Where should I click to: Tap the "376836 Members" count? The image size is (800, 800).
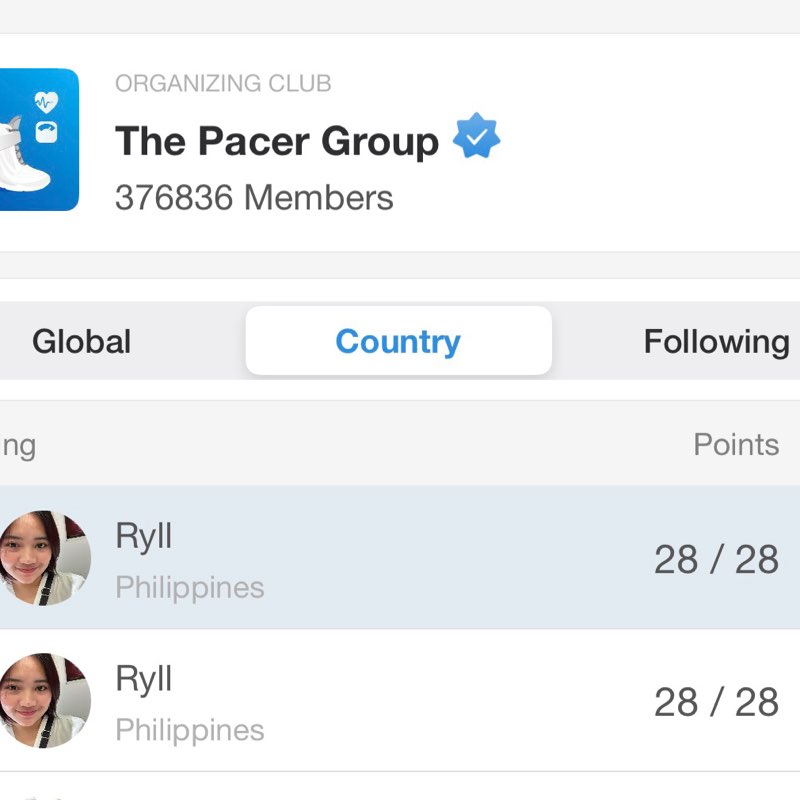(x=254, y=198)
